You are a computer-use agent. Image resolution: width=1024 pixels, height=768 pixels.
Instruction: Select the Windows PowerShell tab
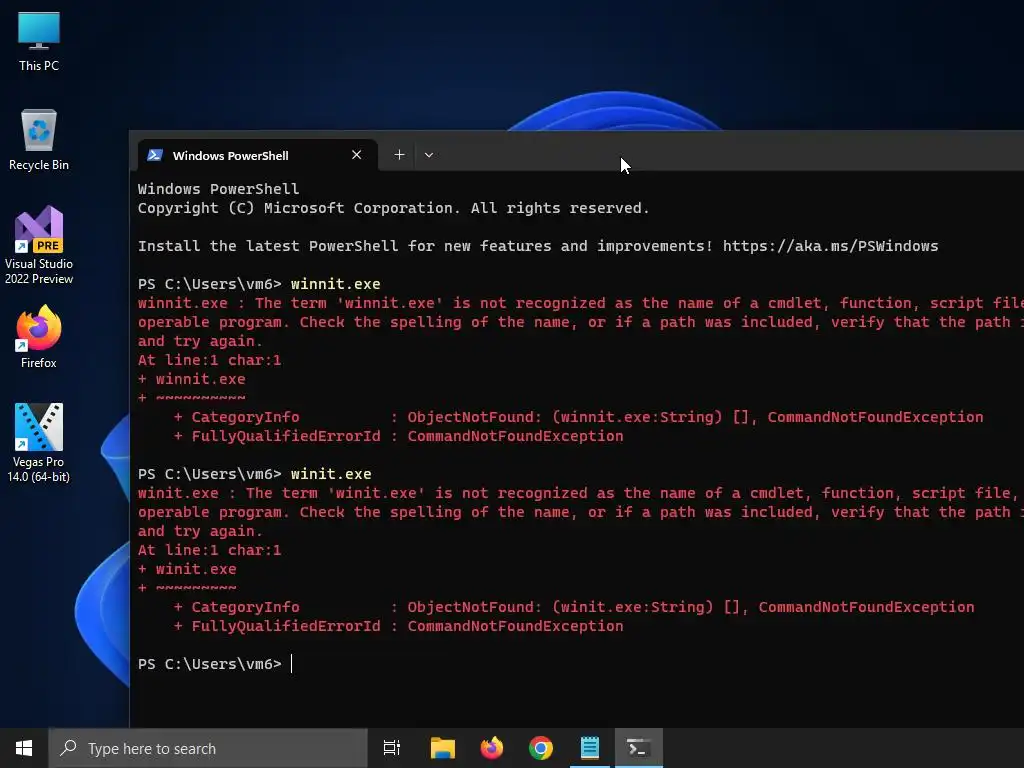257,155
